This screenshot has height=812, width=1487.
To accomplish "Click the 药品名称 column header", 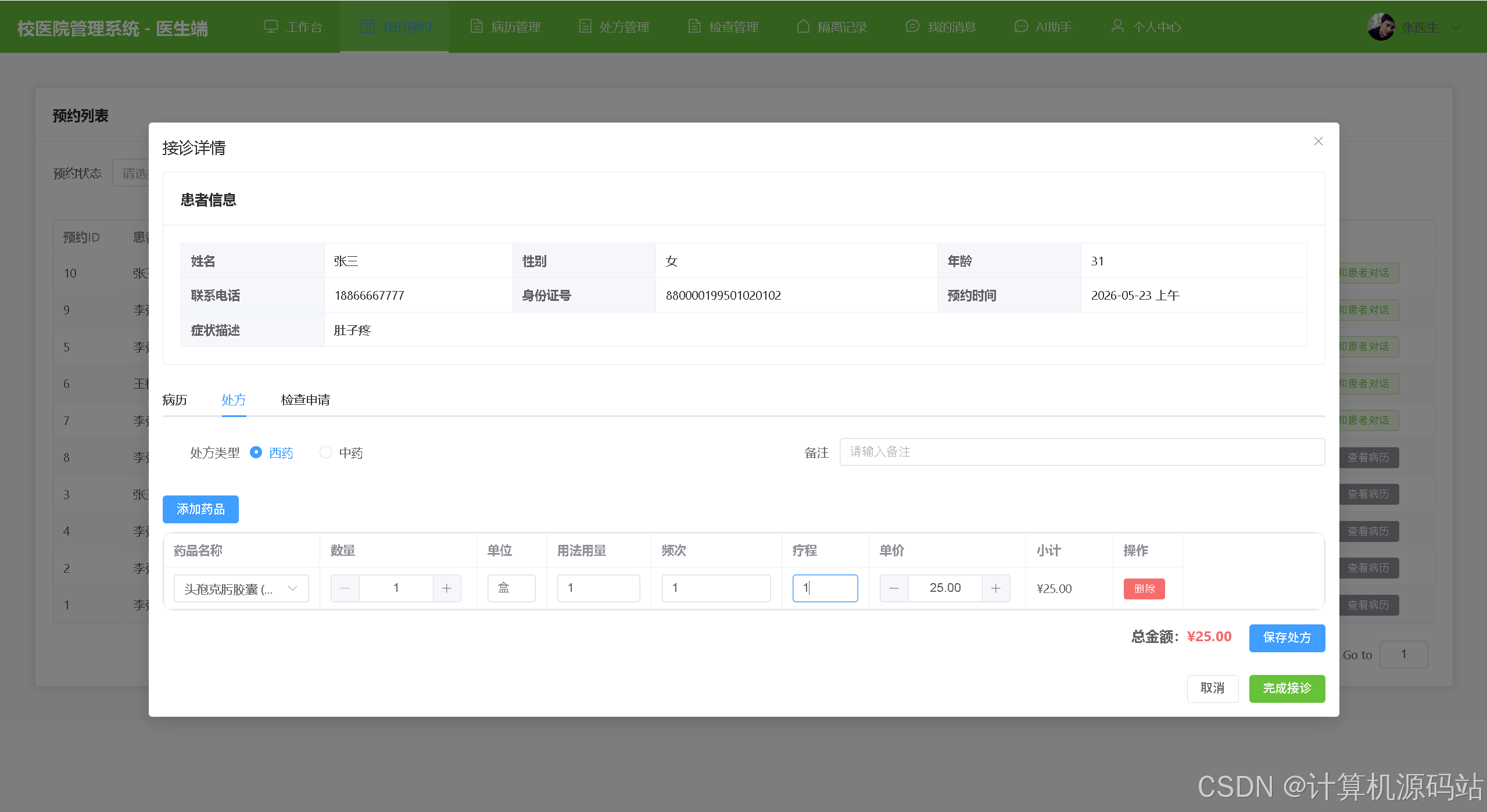I will tap(198, 551).
